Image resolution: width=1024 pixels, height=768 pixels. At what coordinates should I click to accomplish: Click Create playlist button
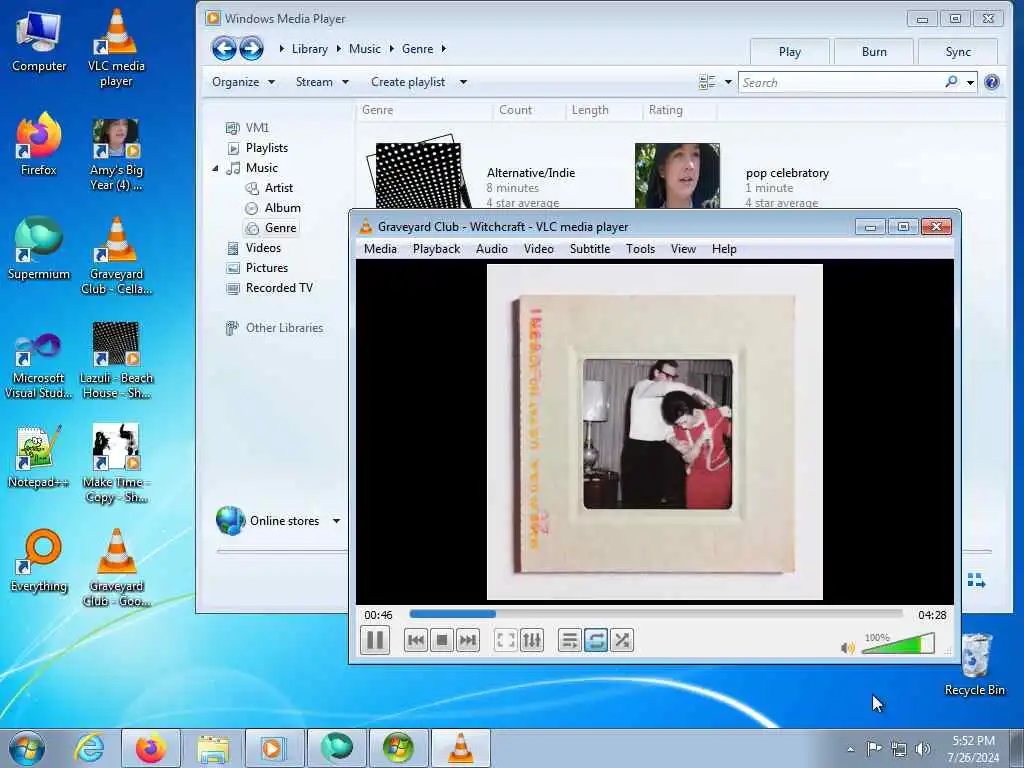(408, 82)
